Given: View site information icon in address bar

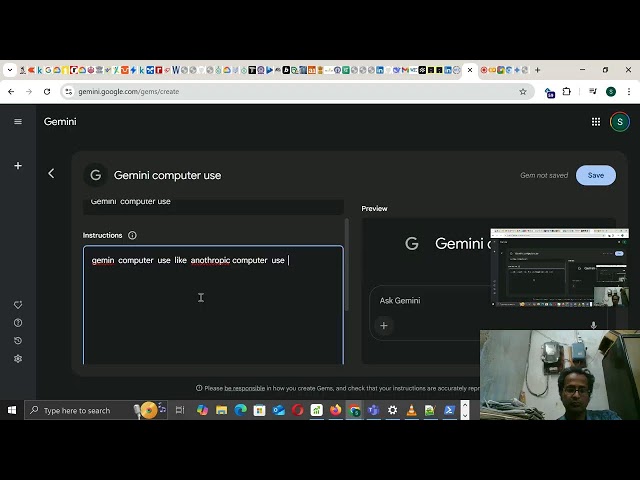Looking at the screenshot, I should click(x=69, y=91).
